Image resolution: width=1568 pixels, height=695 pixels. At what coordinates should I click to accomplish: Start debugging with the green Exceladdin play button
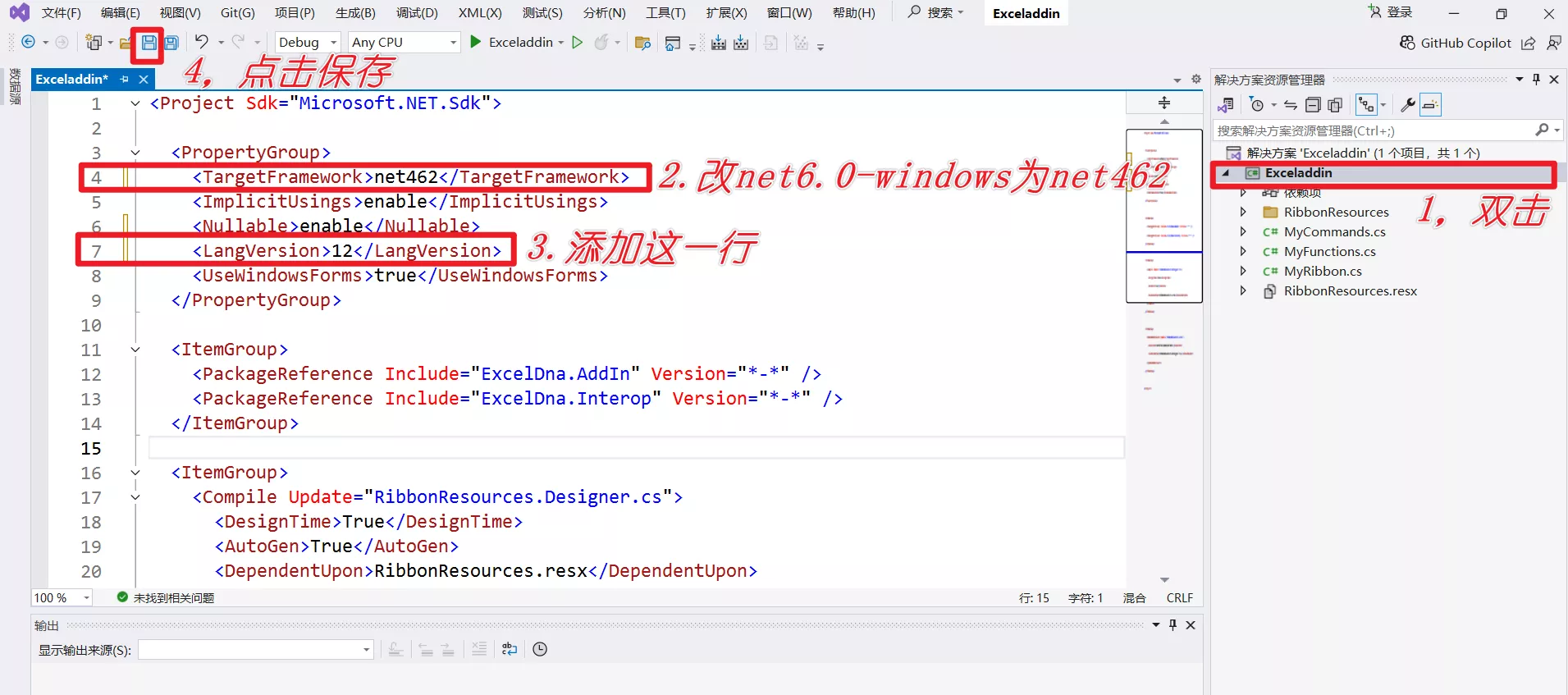point(475,42)
